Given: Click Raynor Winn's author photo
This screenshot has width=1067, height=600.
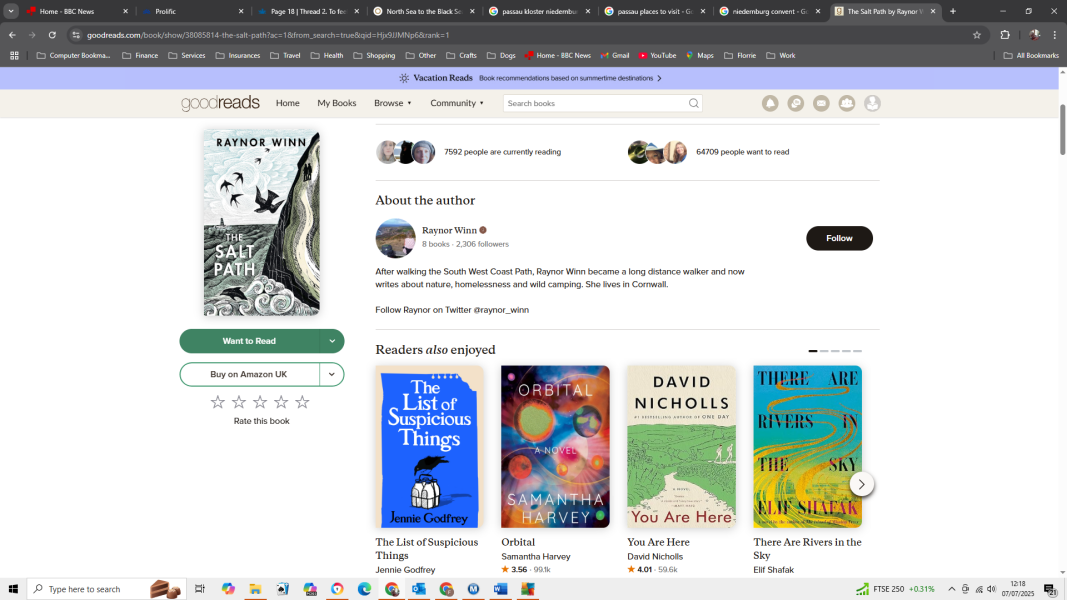Looking at the screenshot, I should point(395,238).
